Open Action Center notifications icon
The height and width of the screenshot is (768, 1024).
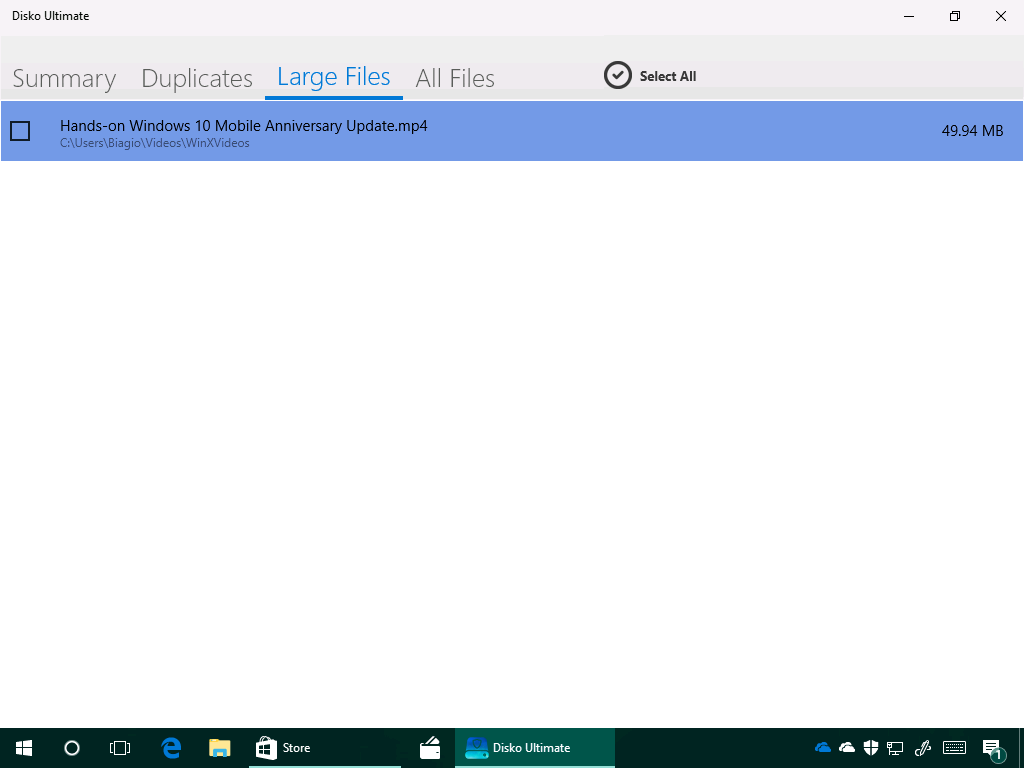[992, 749]
